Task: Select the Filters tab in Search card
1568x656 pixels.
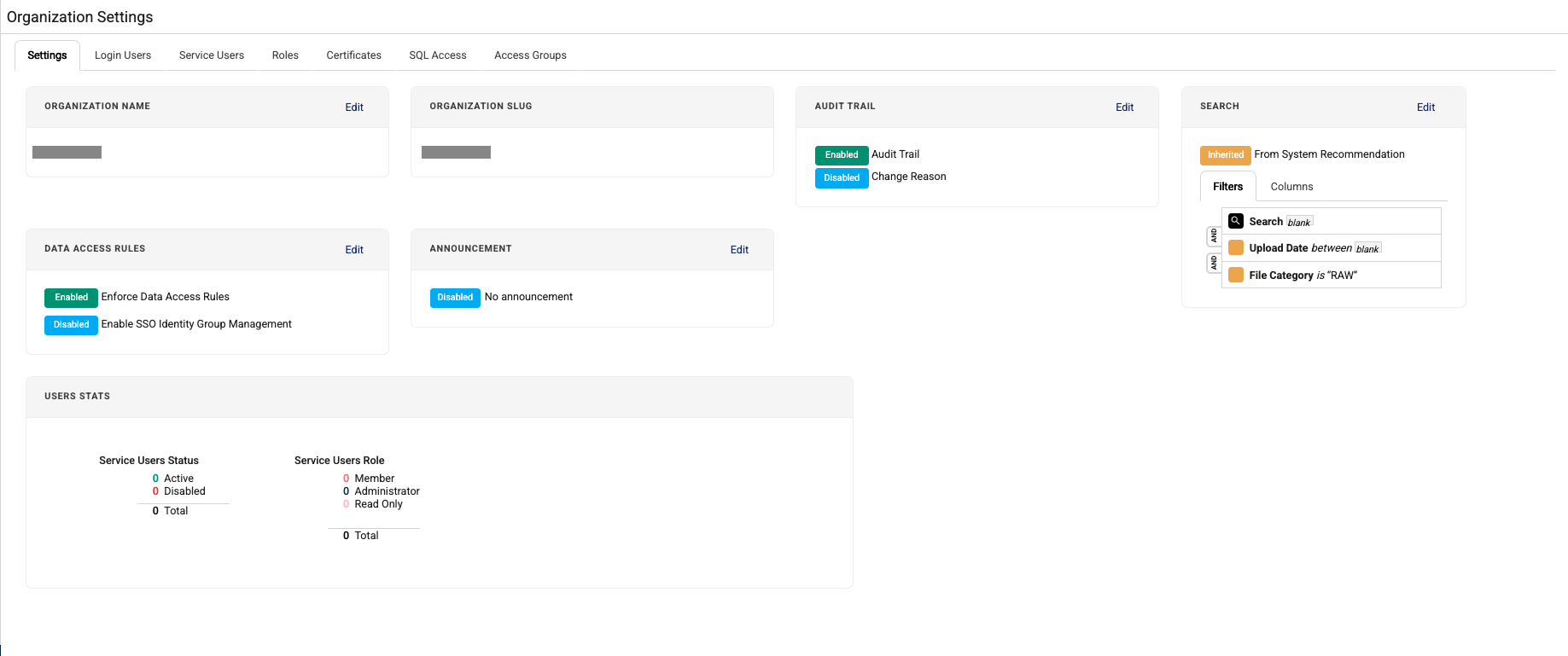Action: (x=1227, y=187)
